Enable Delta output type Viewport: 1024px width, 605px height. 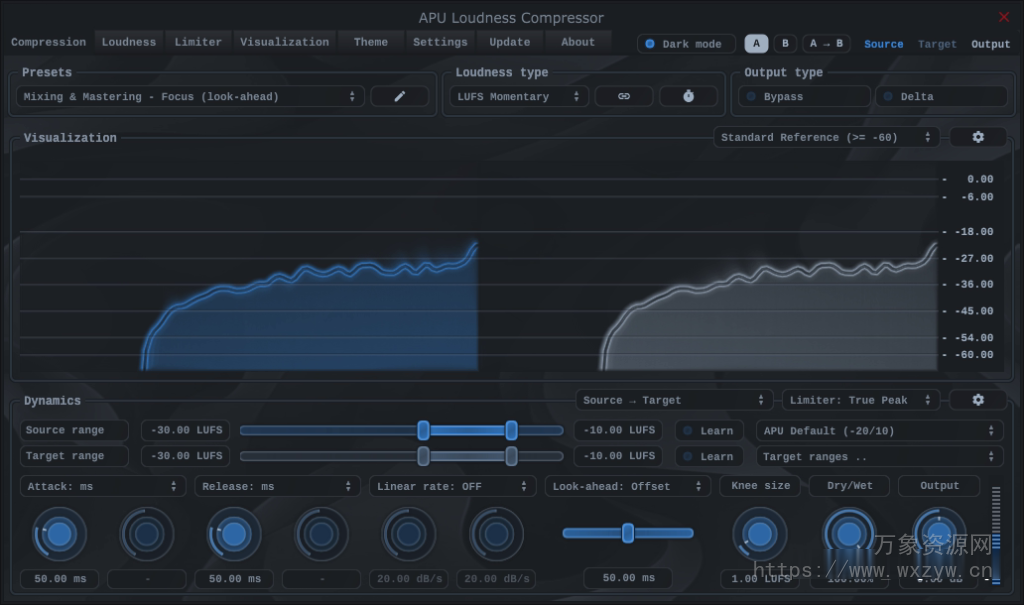(941, 96)
